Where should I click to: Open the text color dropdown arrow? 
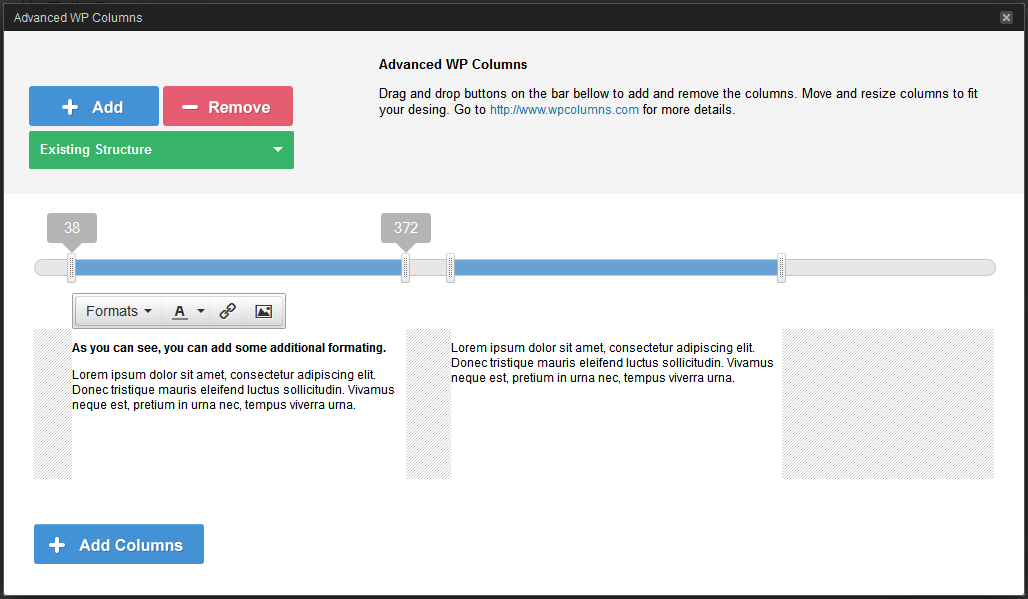coord(201,311)
